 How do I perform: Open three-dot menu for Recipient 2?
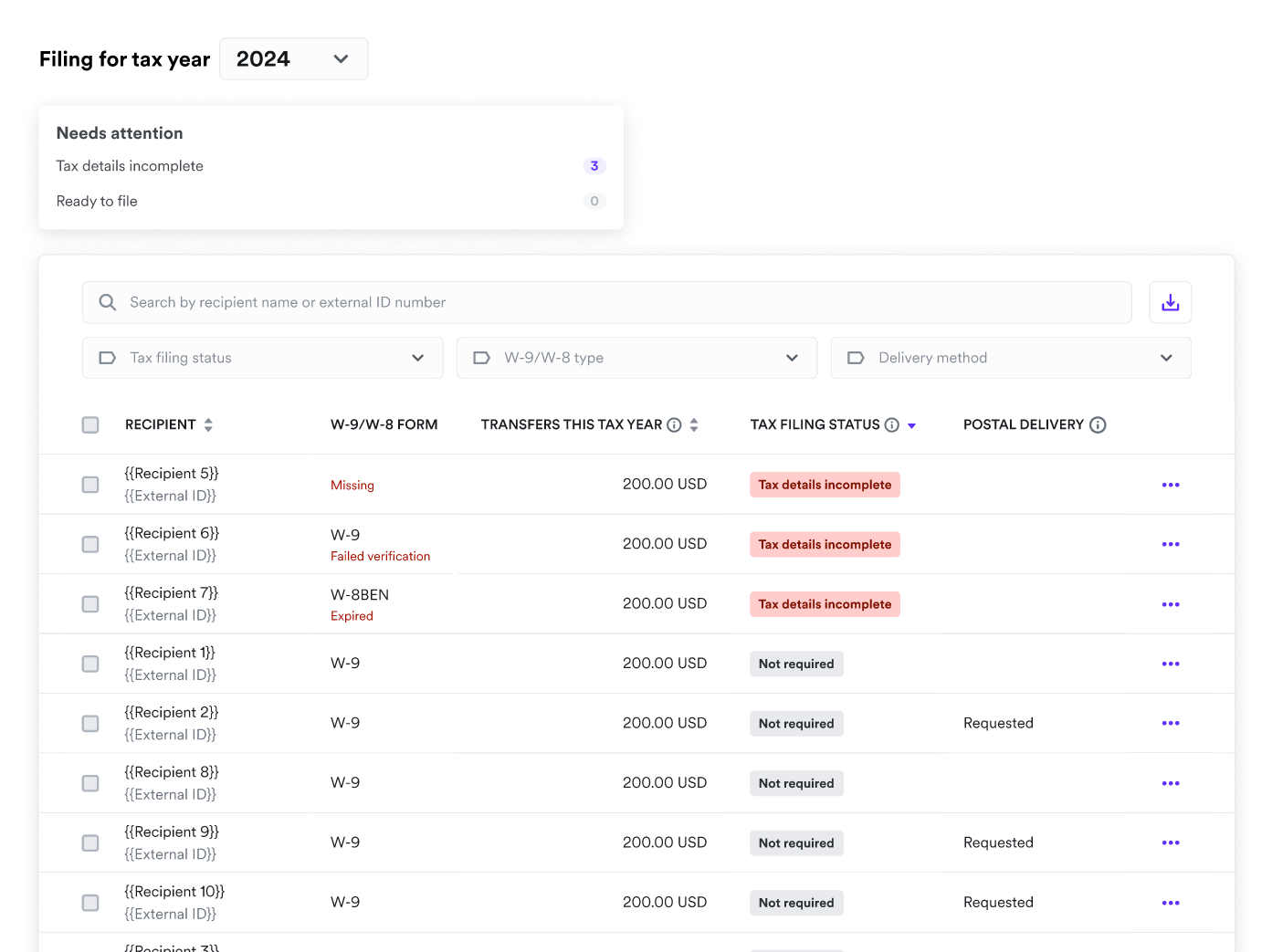[x=1170, y=723]
